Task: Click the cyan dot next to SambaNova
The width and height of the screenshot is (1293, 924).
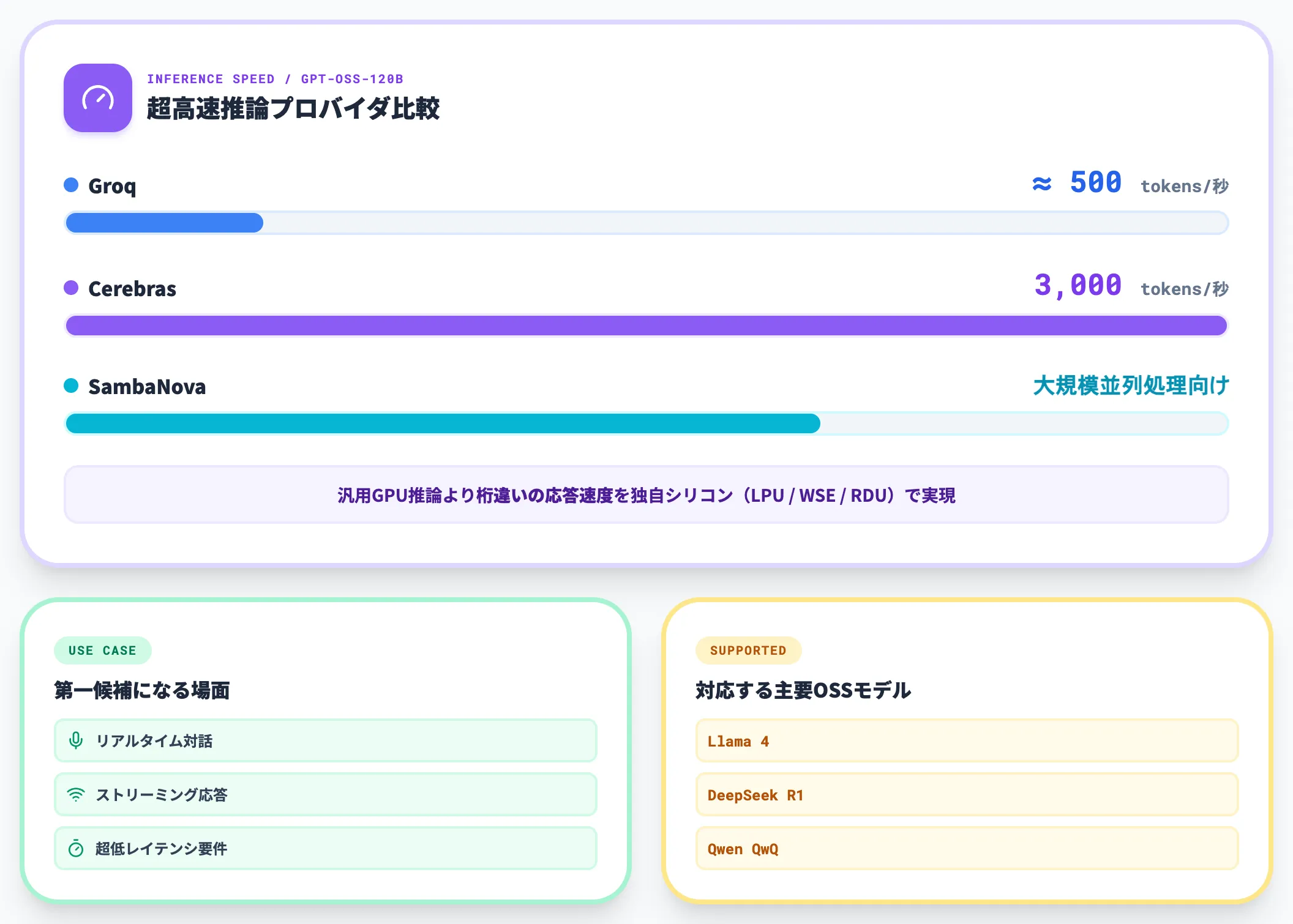Action: [x=71, y=386]
